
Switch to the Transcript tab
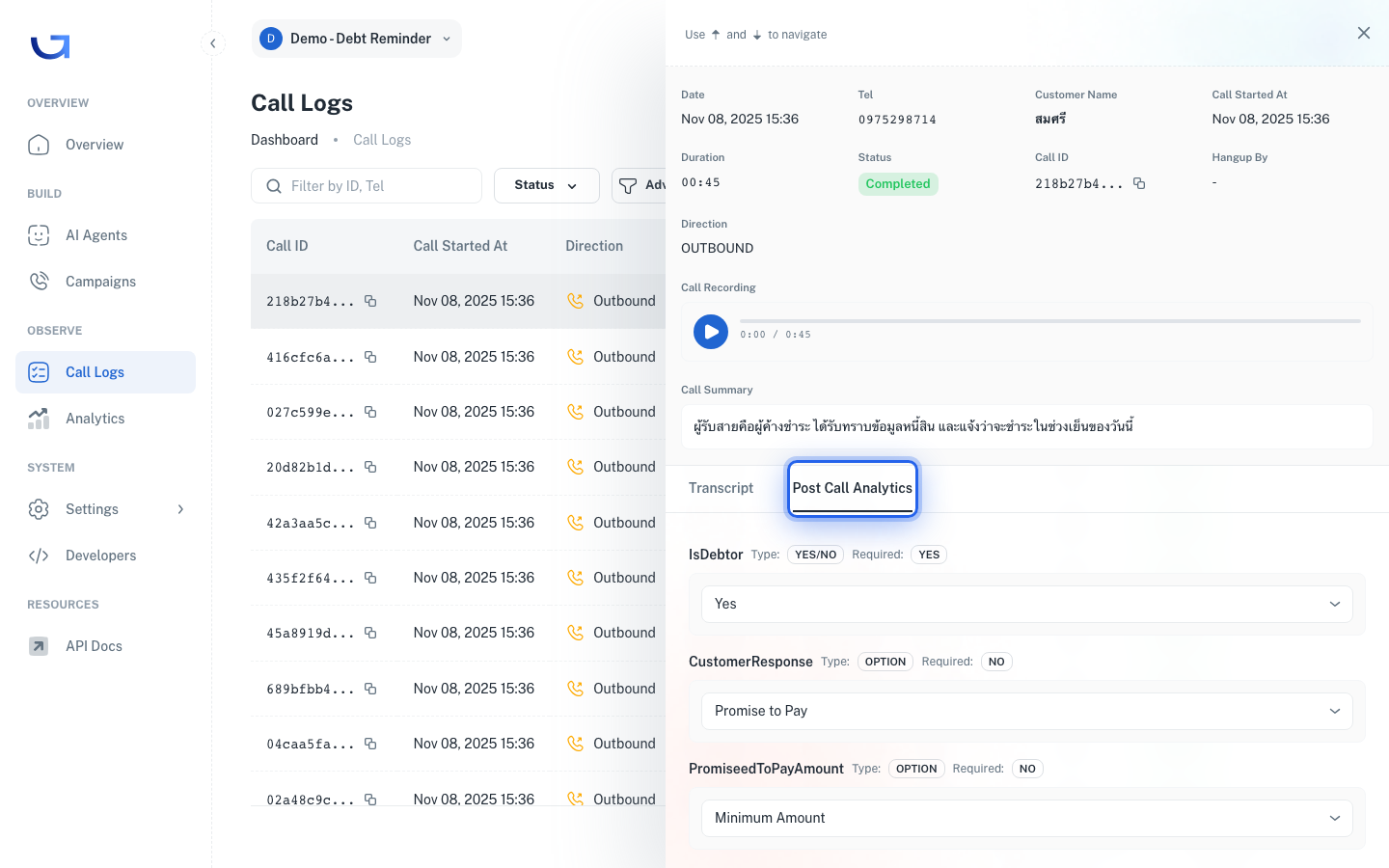click(722, 488)
